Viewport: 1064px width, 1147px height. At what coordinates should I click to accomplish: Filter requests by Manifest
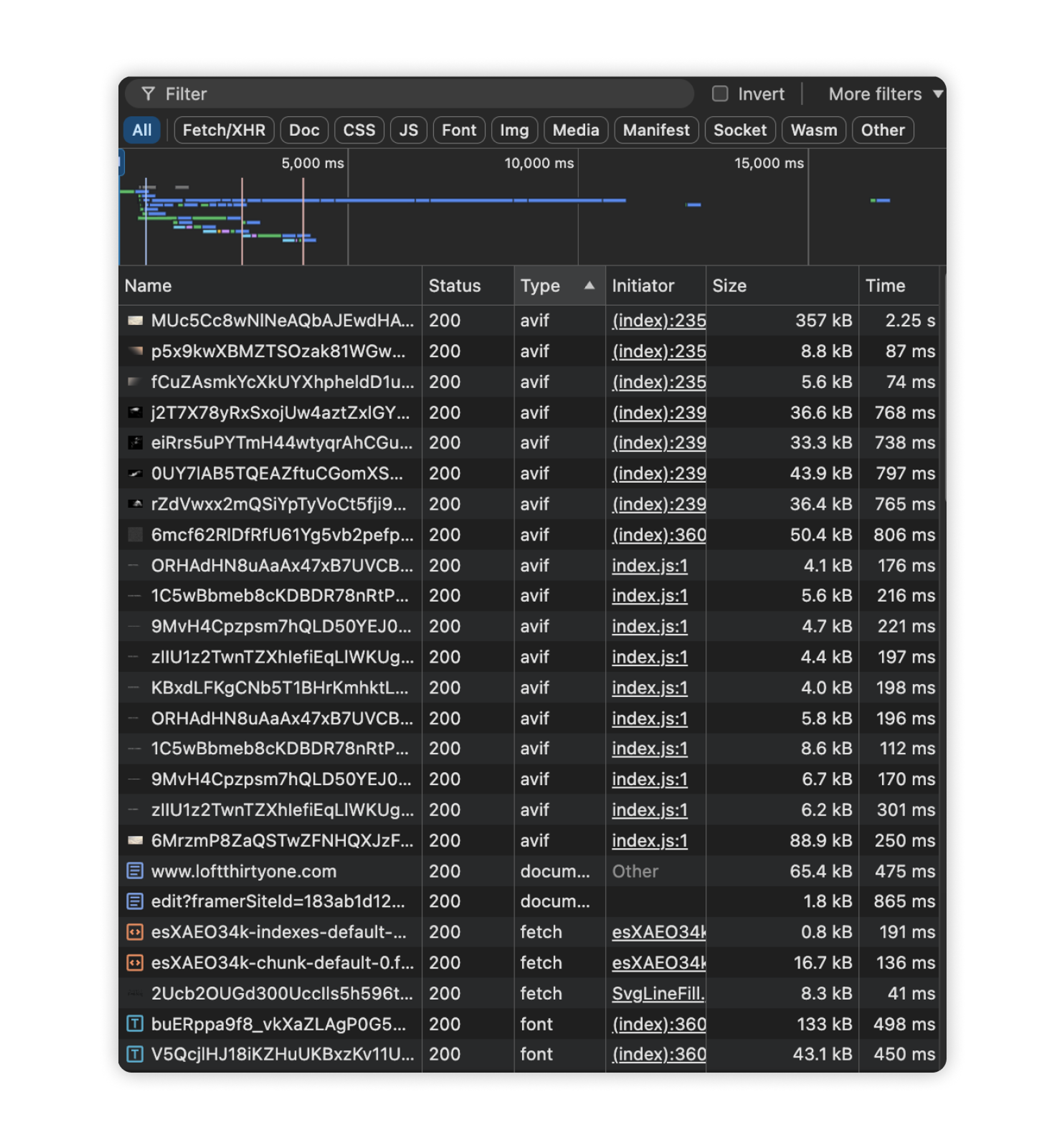click(656, 130)
